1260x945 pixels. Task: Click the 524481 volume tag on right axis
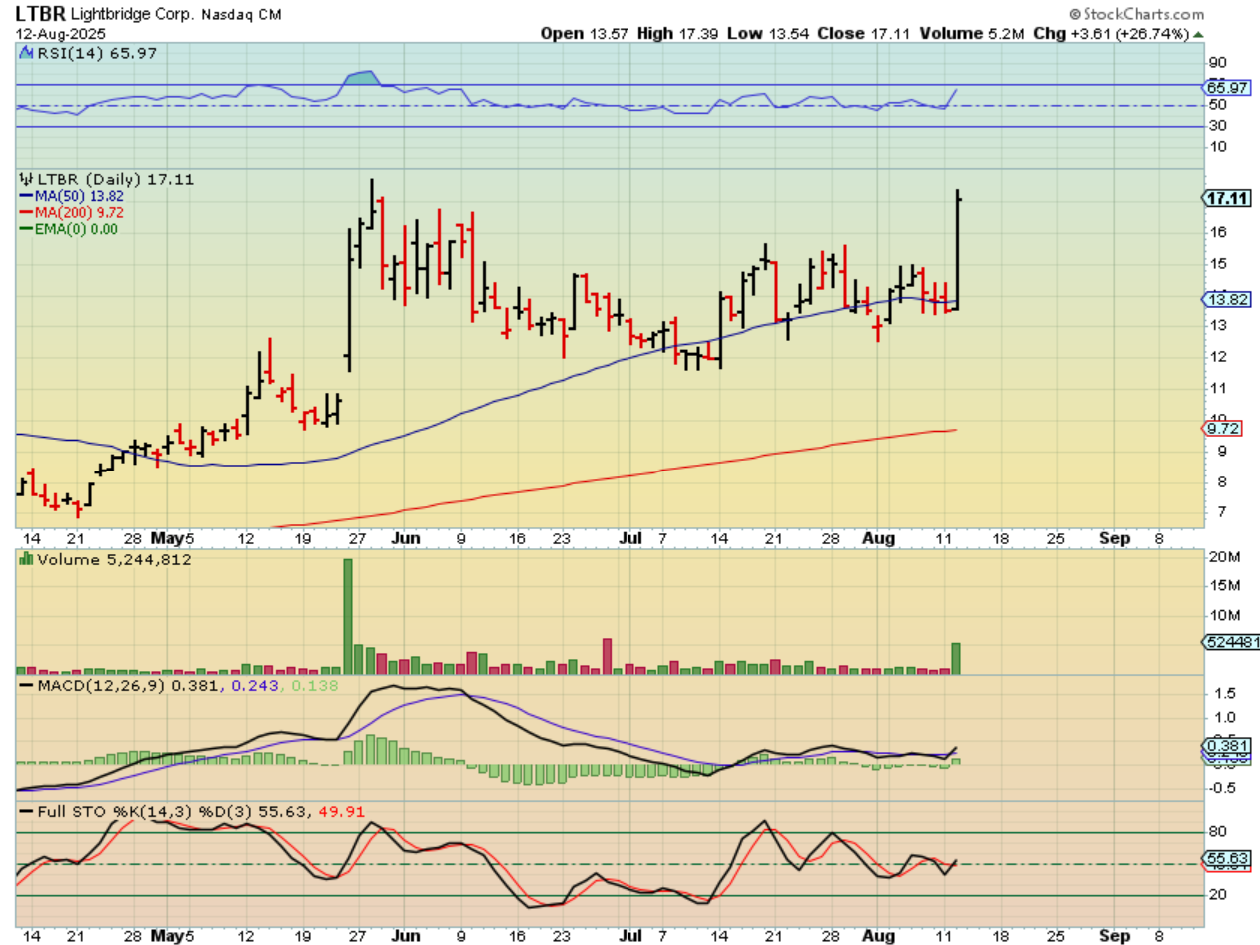[1230, 644]
